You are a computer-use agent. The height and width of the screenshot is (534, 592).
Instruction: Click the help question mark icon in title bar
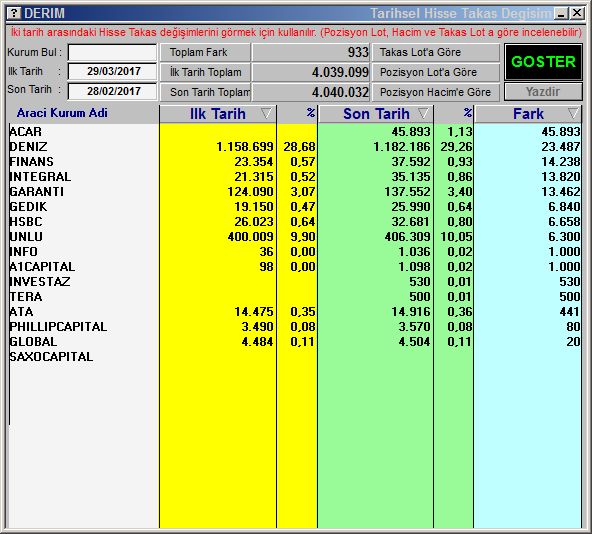pos(14,13)
